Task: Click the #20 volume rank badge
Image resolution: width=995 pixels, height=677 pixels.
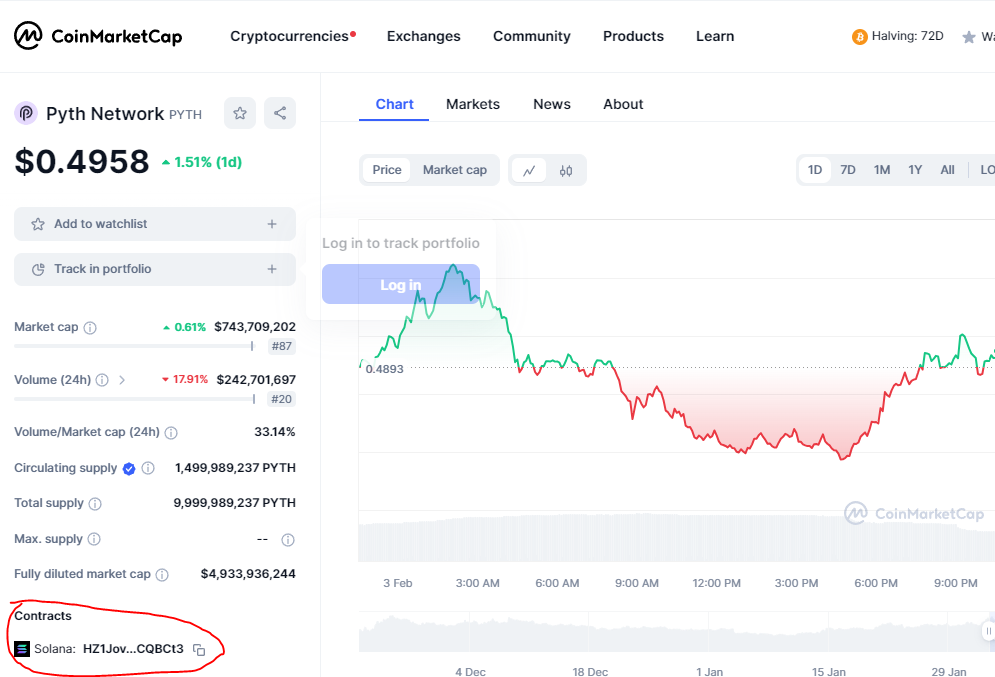Action: [x=282, y=399]
